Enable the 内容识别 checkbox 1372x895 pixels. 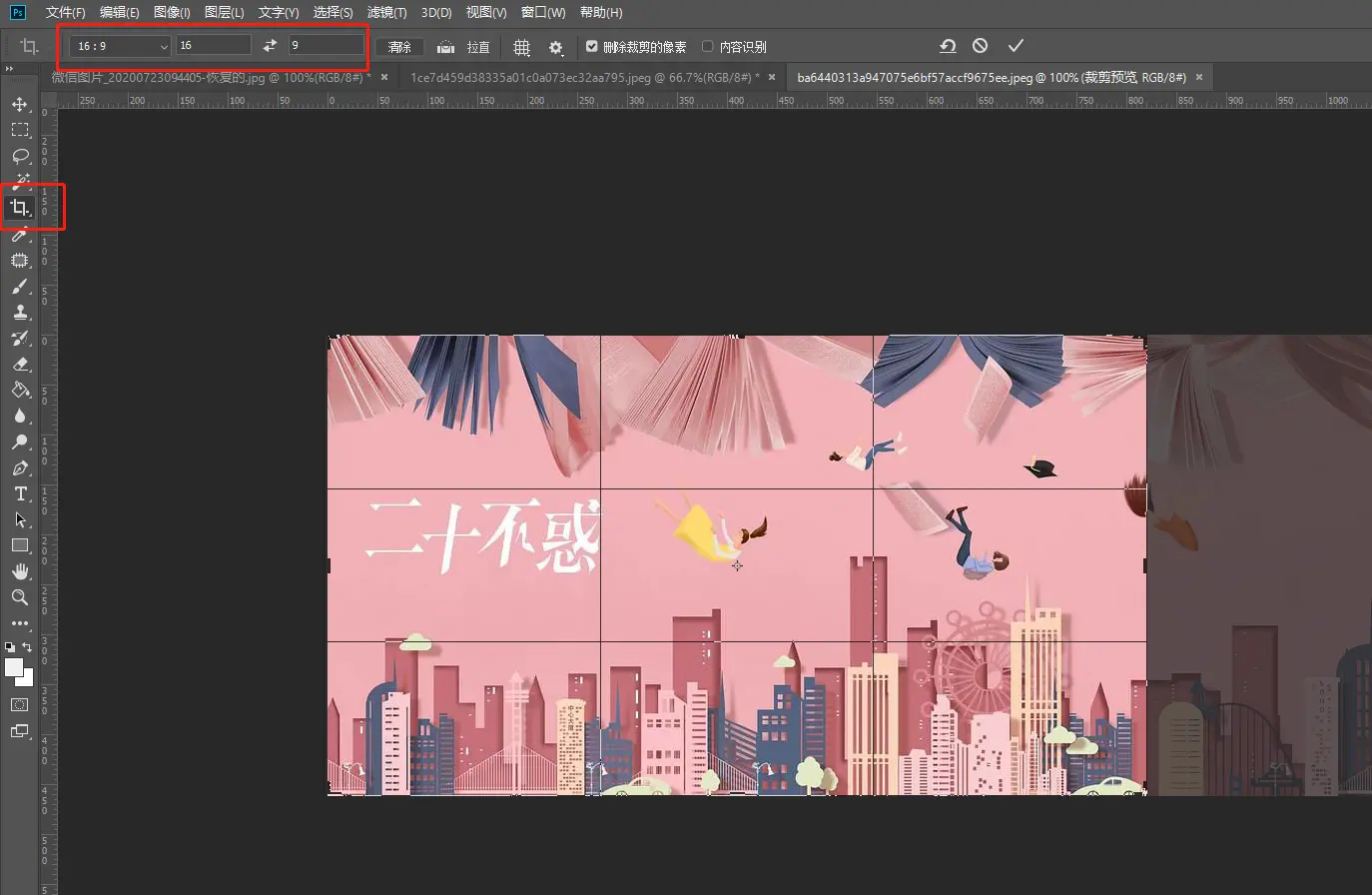point(708,46)
